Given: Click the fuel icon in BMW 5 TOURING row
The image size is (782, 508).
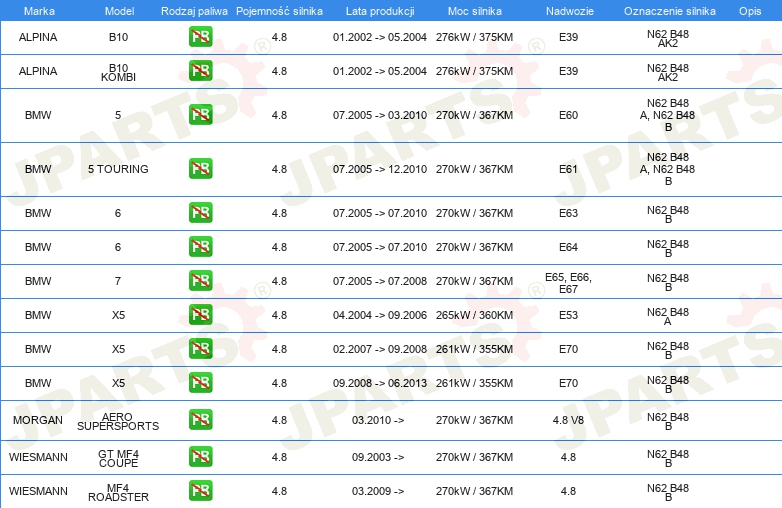Looking at the screenshot, I should coord(200,169).
